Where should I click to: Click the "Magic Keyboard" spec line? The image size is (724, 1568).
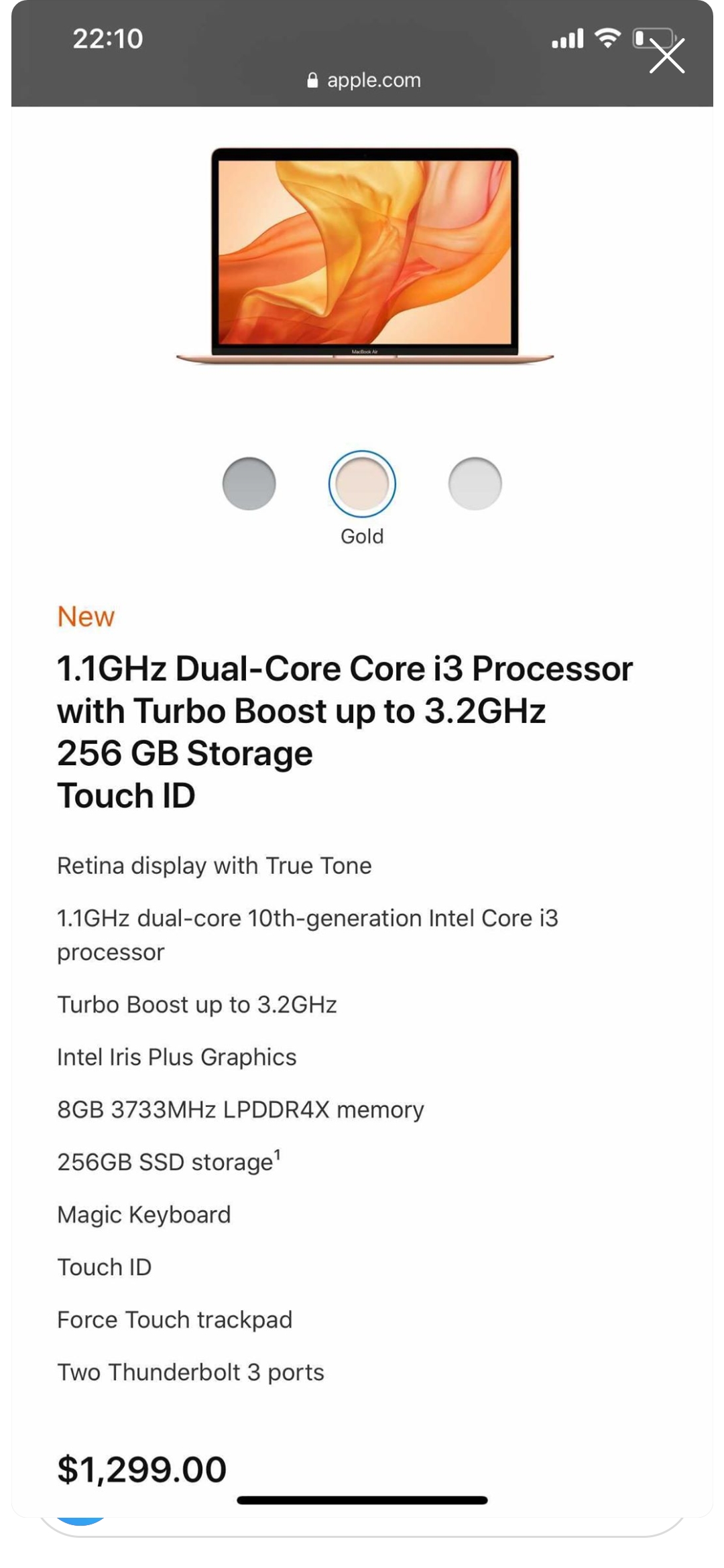click(144, 1214)
